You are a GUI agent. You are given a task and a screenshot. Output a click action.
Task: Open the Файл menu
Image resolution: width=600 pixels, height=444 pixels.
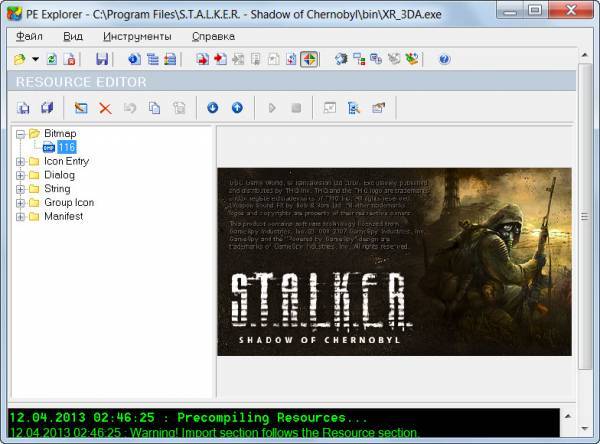point(29,36)
